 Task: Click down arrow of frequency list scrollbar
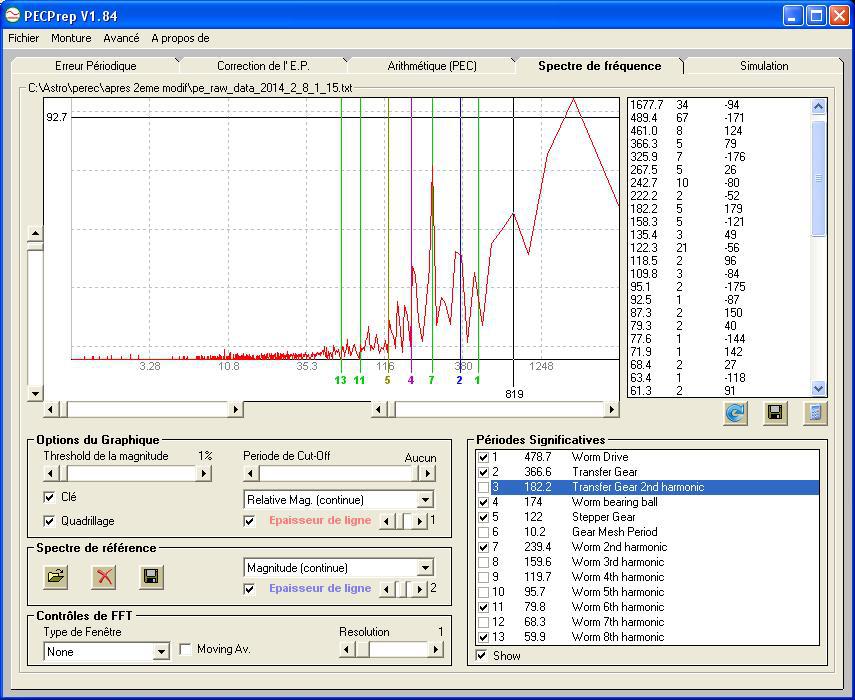tap(818, 389)
